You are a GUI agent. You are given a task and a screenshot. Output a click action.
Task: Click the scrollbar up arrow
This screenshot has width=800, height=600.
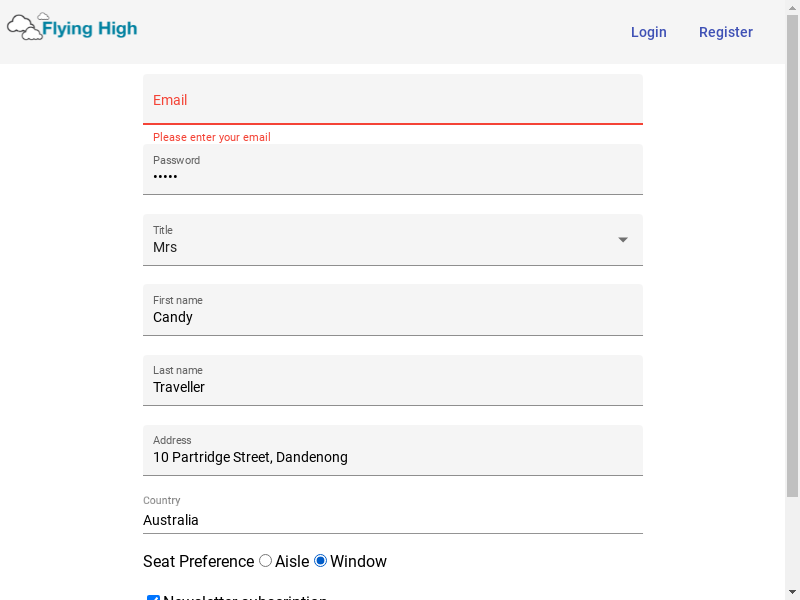(792, 7)
